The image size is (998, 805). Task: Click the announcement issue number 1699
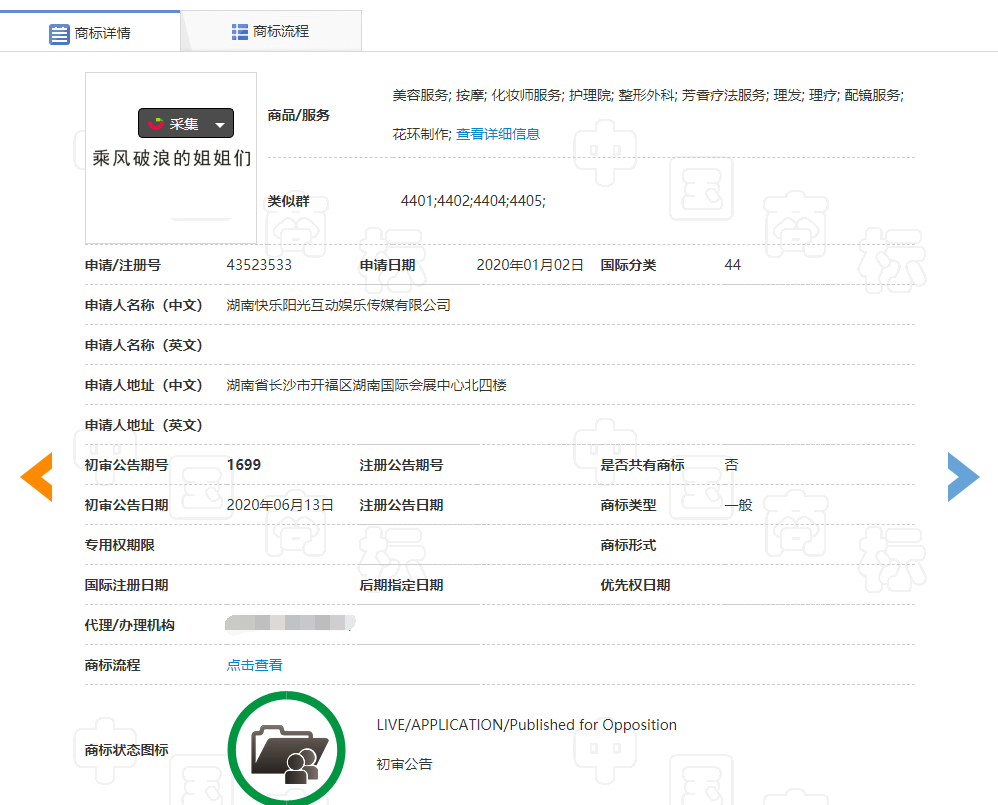pos(244,465)
